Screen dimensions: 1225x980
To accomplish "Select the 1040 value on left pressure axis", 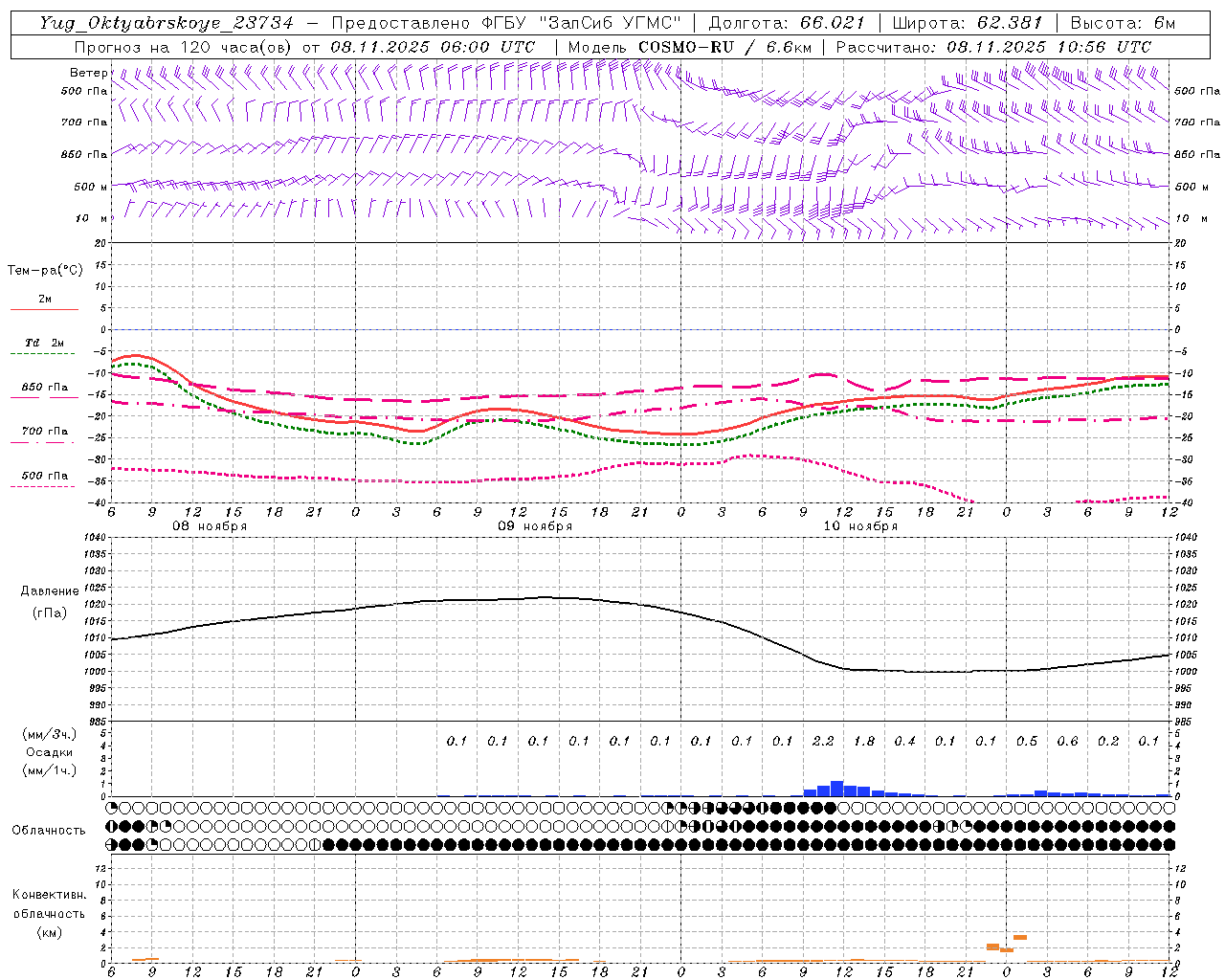I will point(97,538).
